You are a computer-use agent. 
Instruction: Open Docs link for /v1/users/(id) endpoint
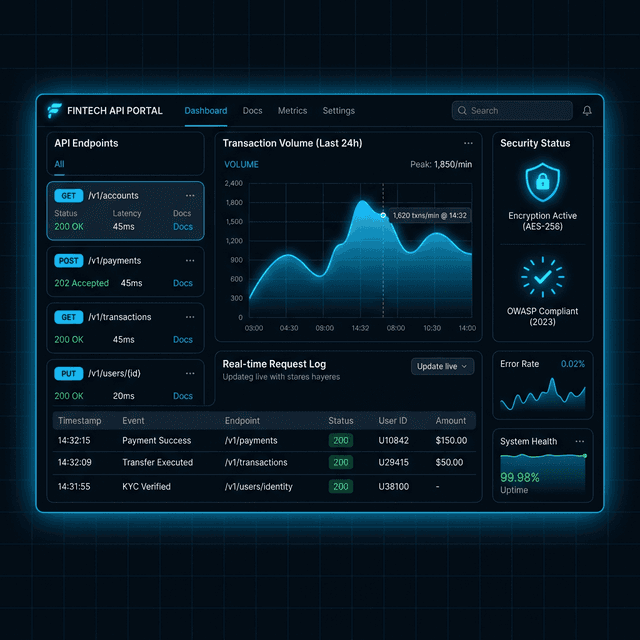coord(183,396)
